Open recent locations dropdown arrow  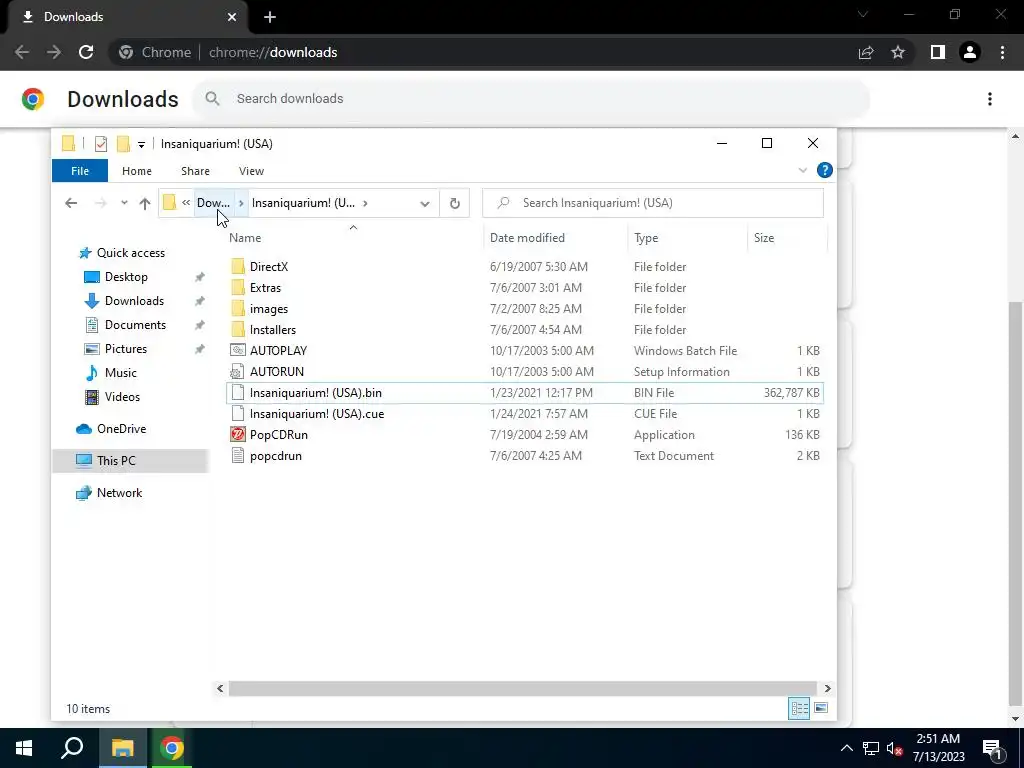click(x=124, y=203)
